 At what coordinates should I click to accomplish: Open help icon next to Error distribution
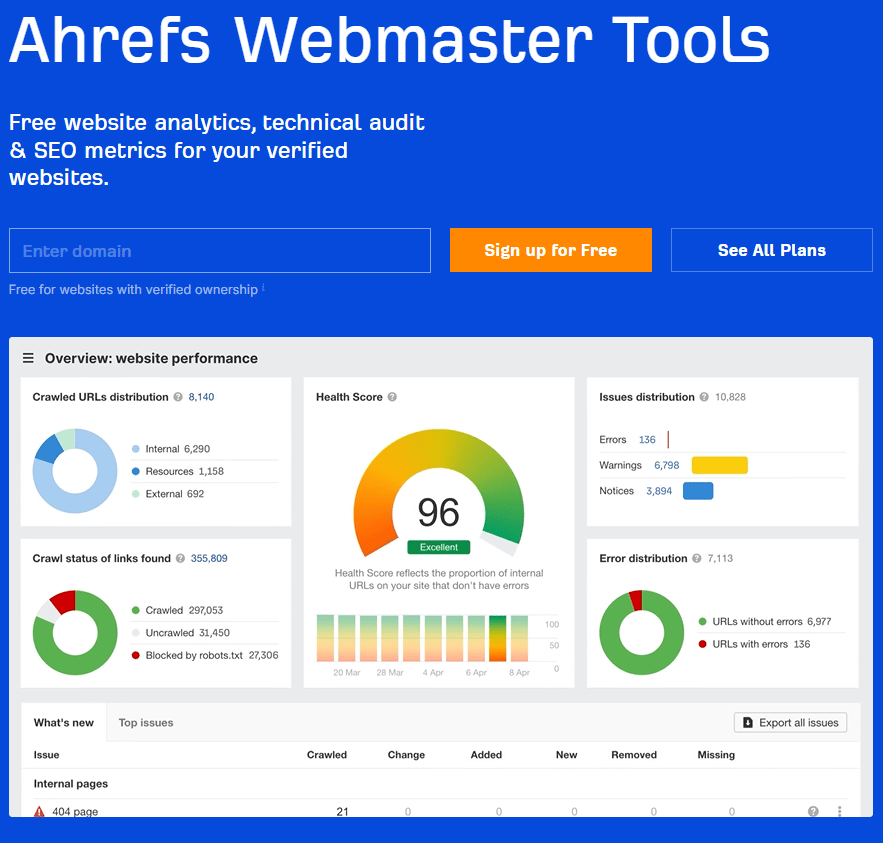click(697, 559)
